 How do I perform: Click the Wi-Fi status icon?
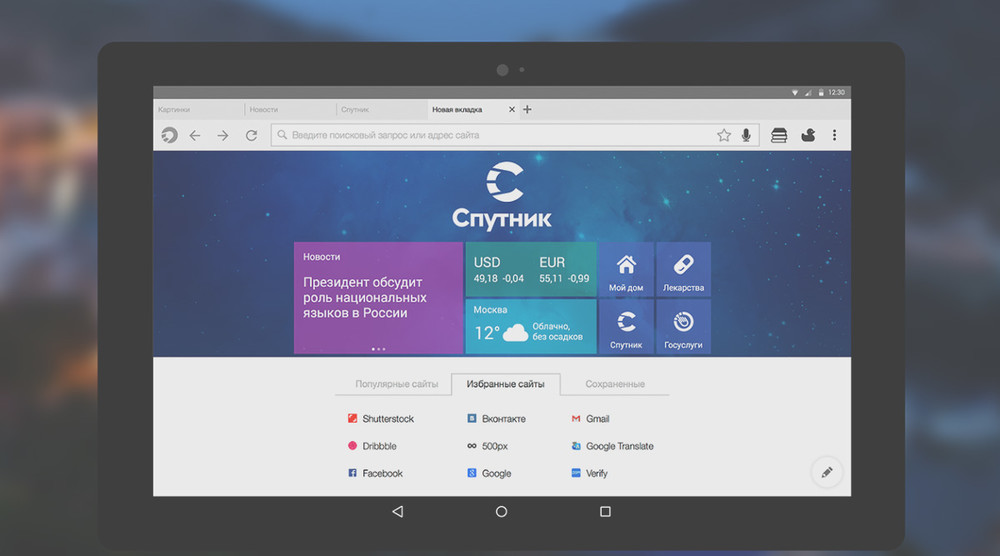pos(795,92)
